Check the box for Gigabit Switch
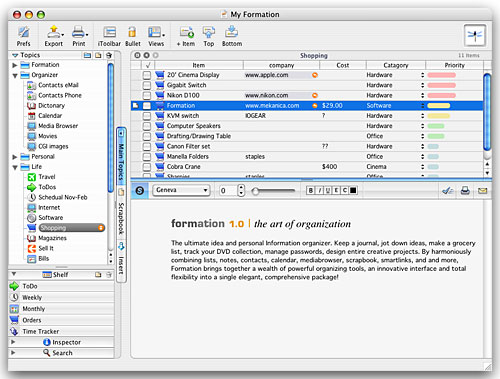The height and width of the screenshot is (379, 500). [x=147, y=85]
